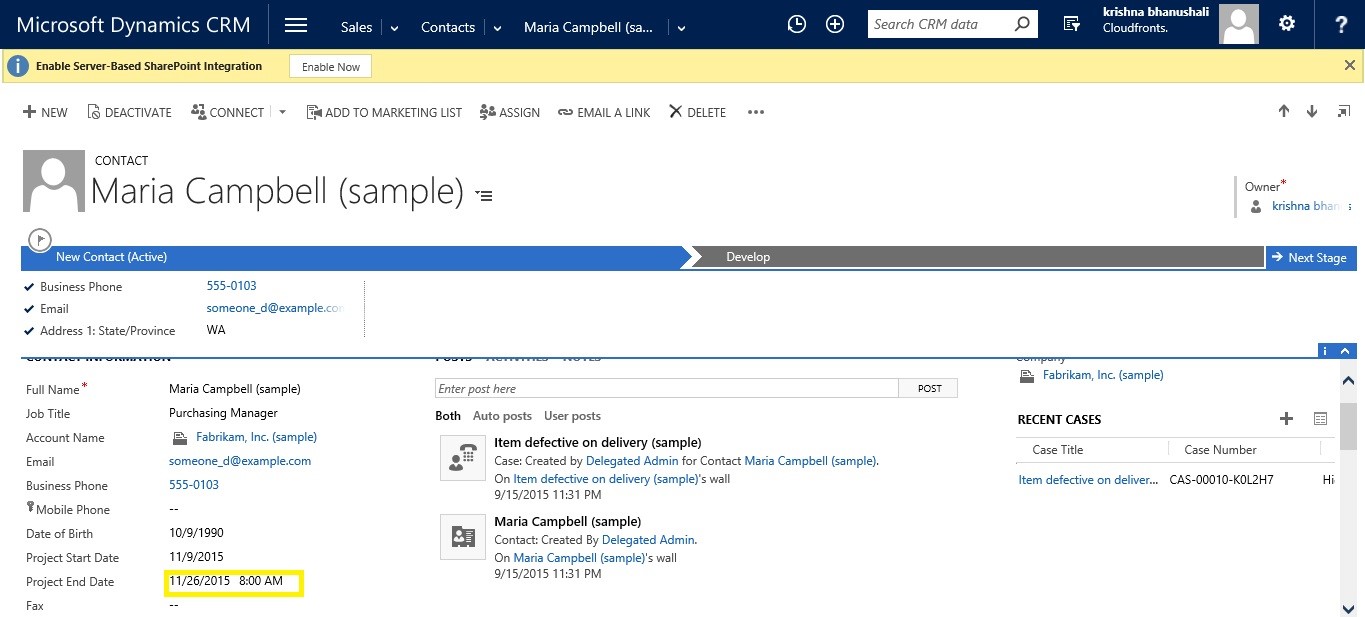Image resolution: width=1365 pixels, height=617 pixels.
Task: Deactivate this contact
Action: click(x=130, y=112)
